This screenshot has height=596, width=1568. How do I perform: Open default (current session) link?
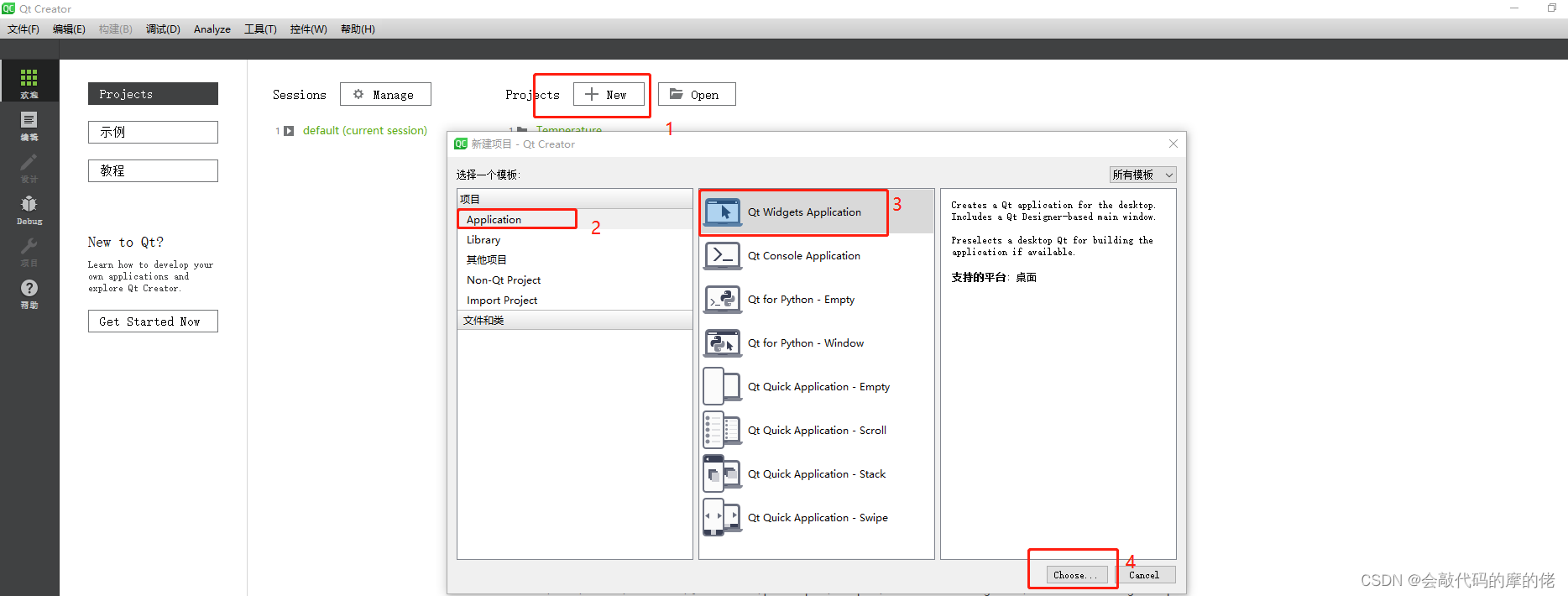click(x=365, y=131)
